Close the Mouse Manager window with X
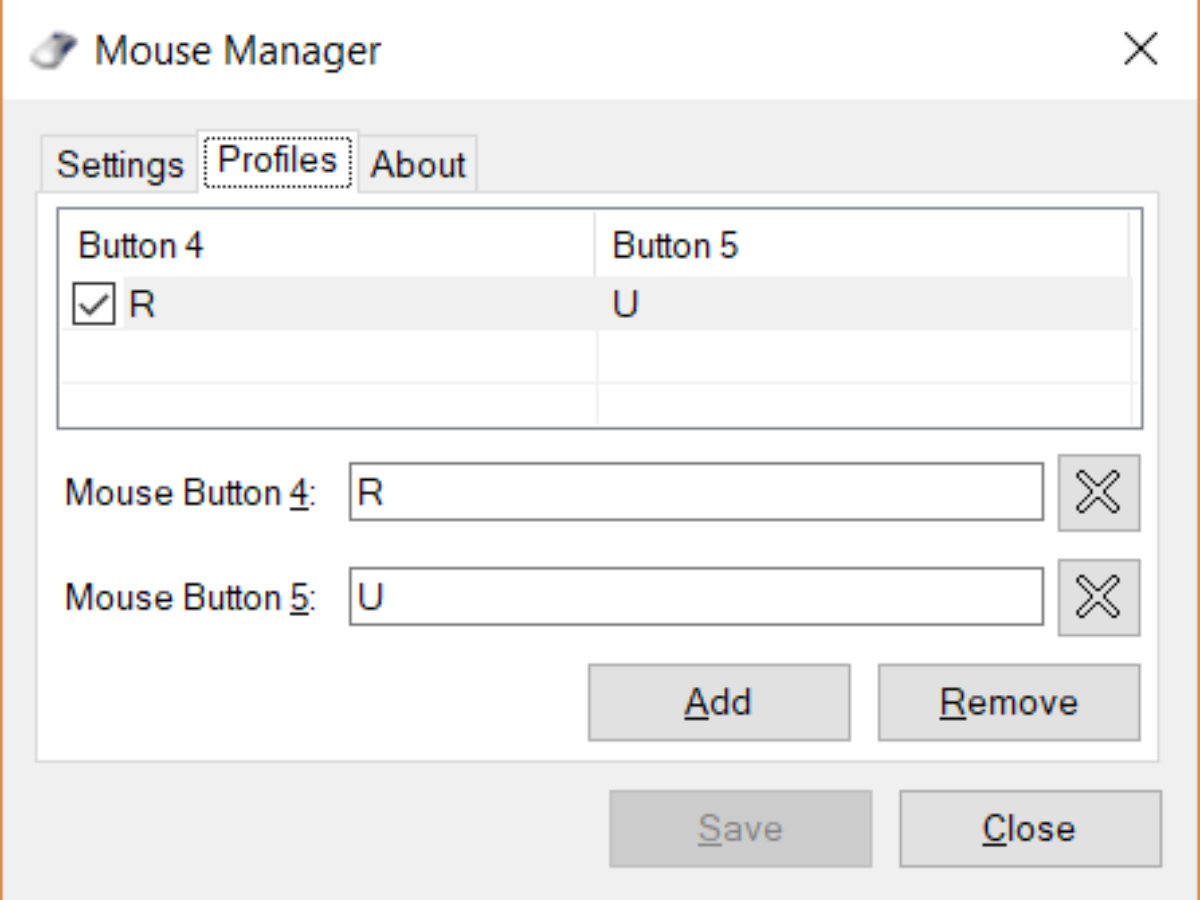The width and height of the screenshot is (1200, 900). (1140, 49)
